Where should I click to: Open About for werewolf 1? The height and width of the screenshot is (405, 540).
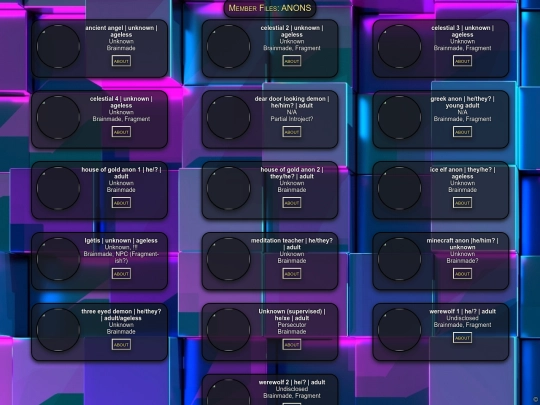(462, 338)
